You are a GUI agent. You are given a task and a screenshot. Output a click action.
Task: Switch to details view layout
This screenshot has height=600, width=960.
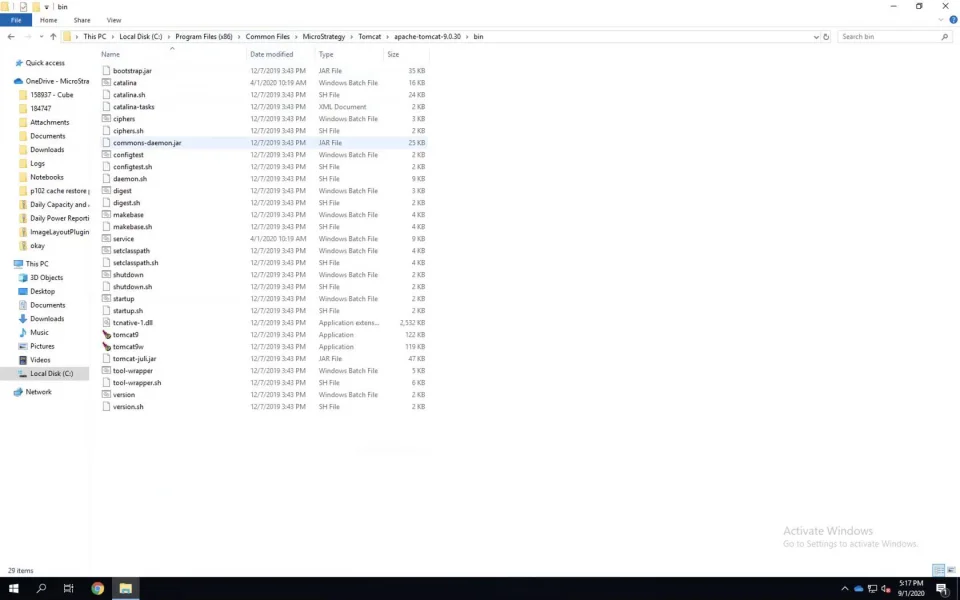click(938, 570)
